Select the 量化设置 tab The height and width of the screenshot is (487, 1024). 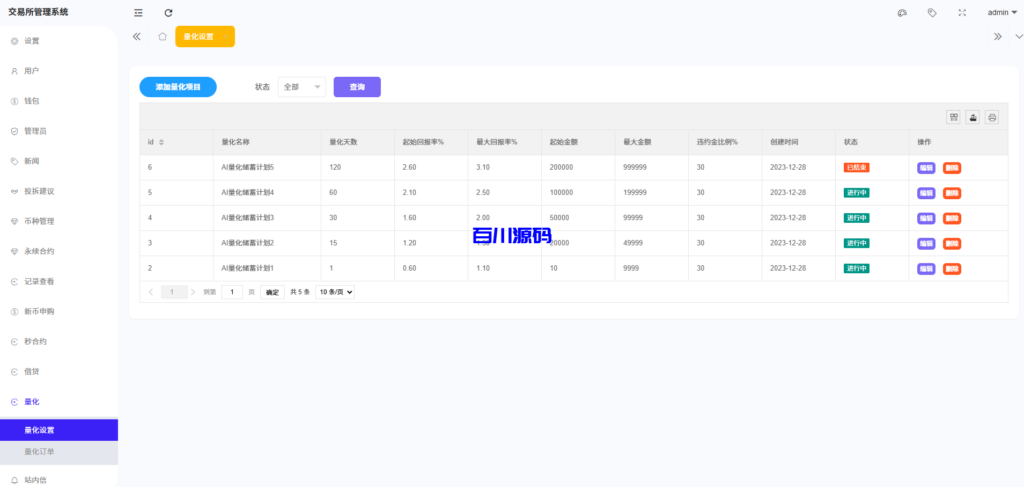(204, 37)
